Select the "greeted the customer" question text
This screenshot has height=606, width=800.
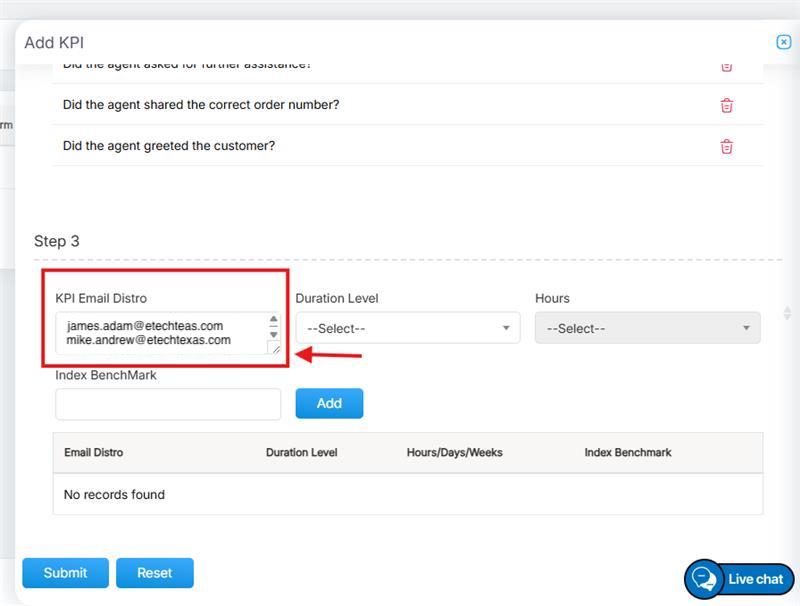(x=168, y=146)
